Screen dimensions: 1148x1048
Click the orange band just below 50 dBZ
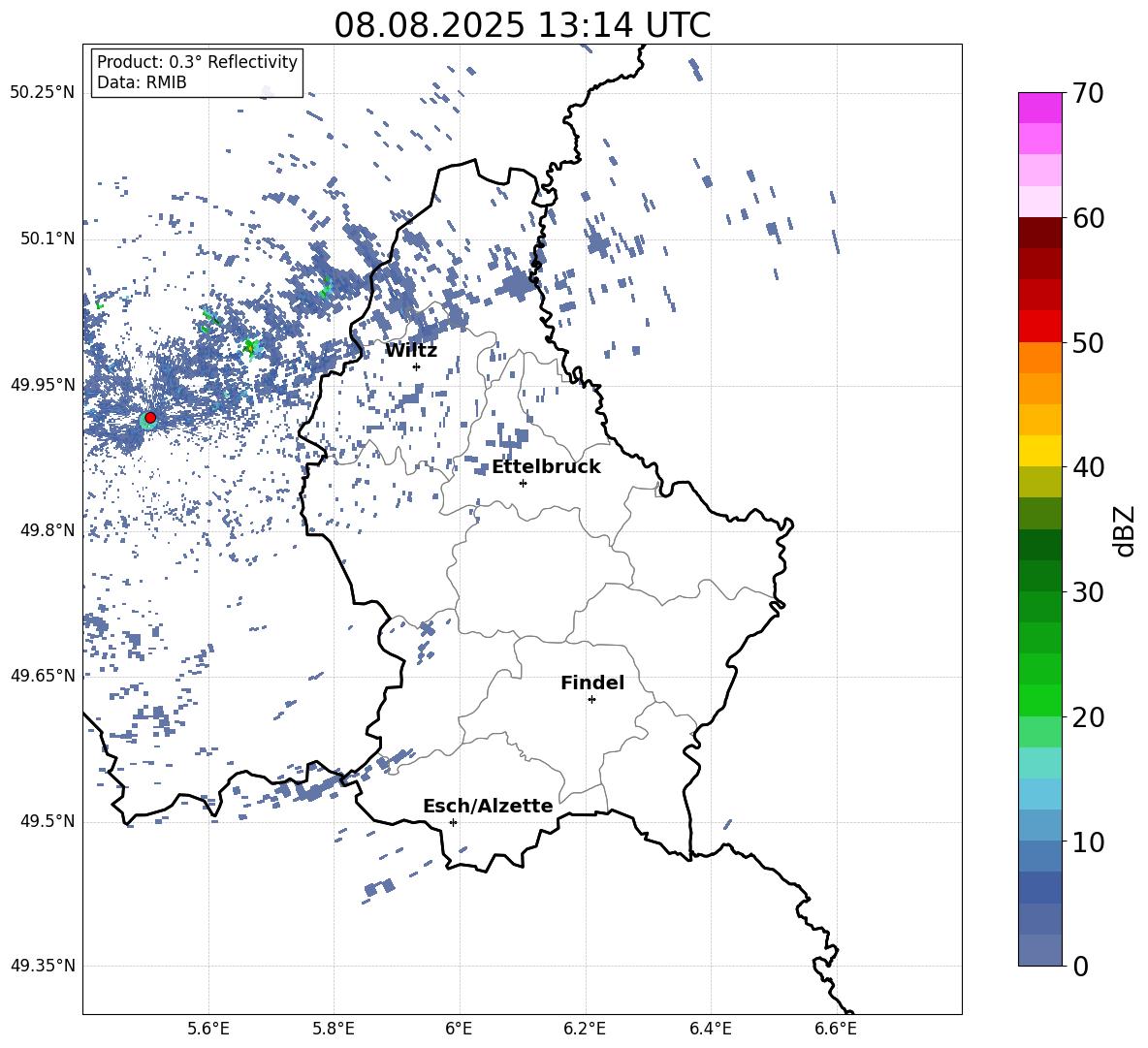1040,358
